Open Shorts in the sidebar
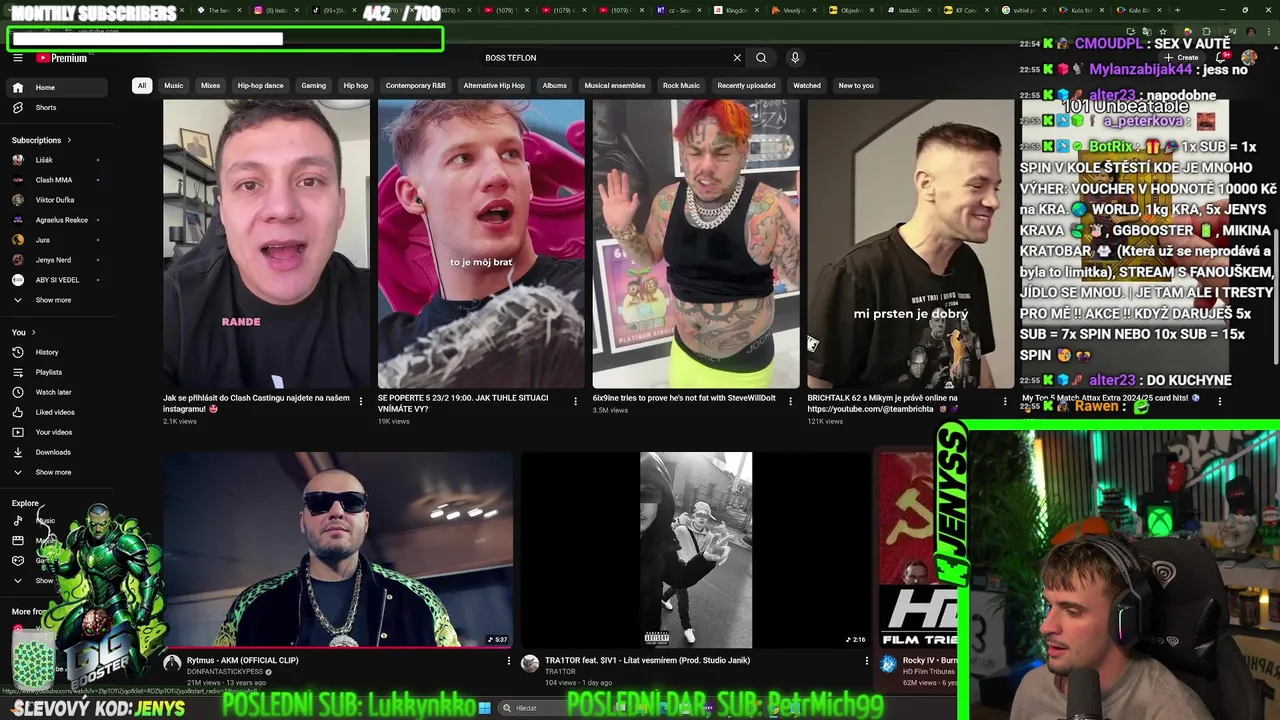Image resolution: width=1280 pixels, height=720 pixels. pyautogui.click(x=58, y=107)
